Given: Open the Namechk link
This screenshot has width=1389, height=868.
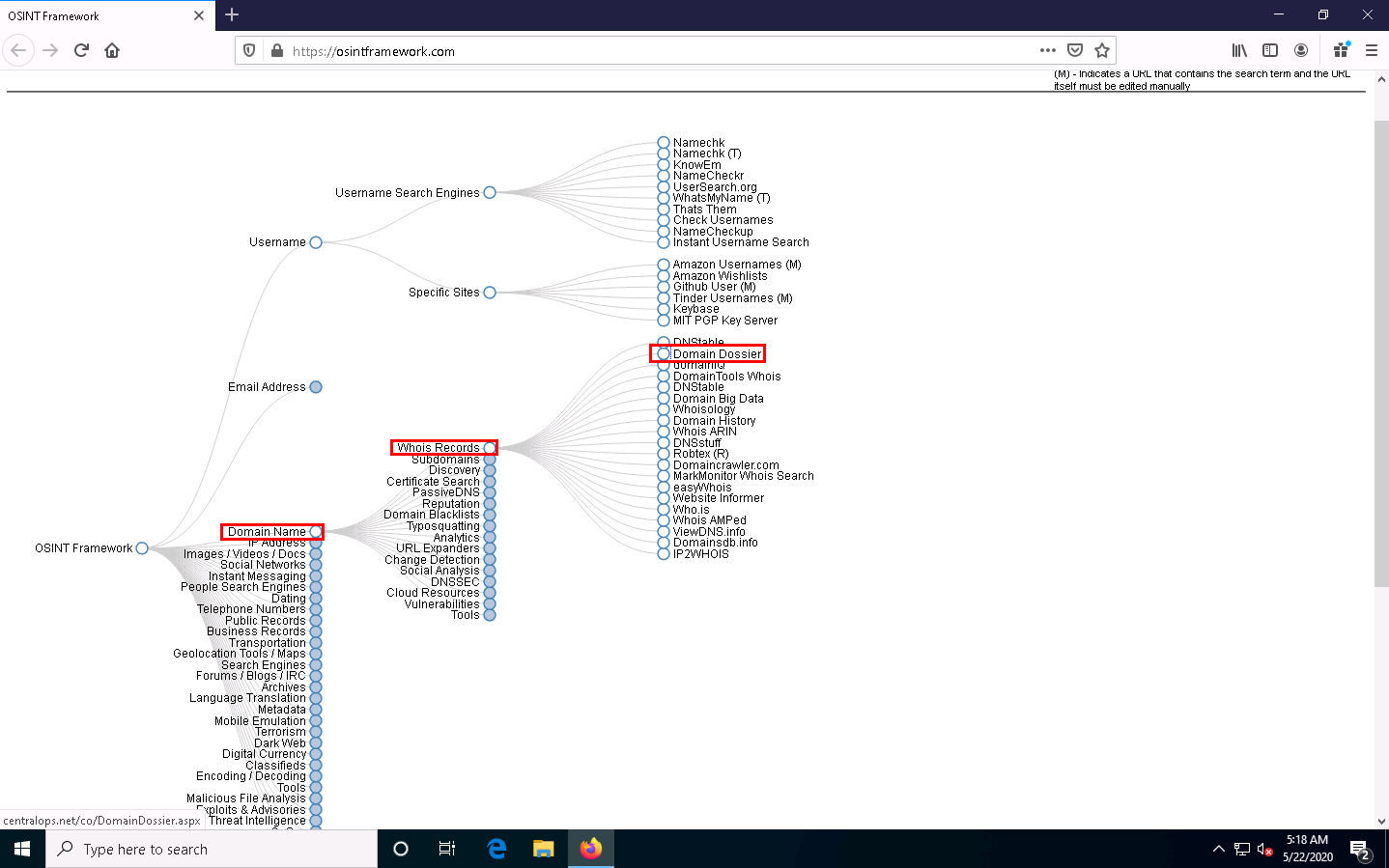Looking at the screenshot, I should pyautogui.click(x=698, y=143).
